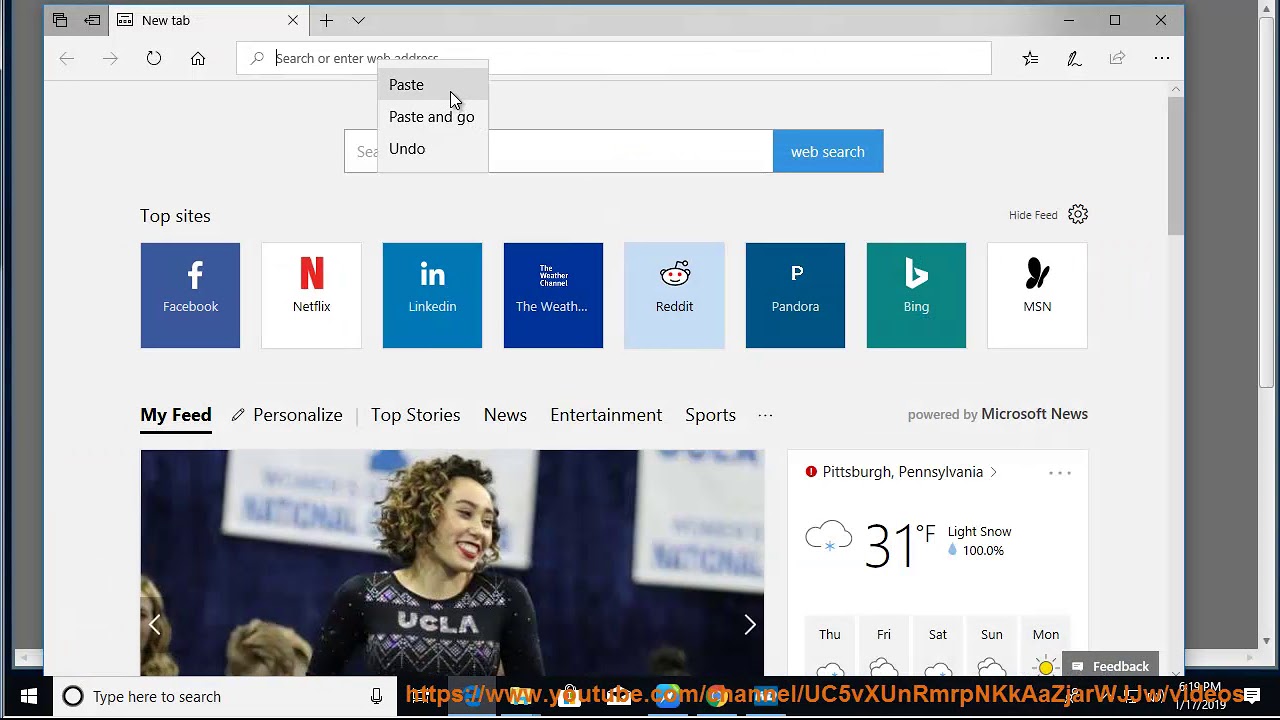Switch to the Top Stories tab

click(x=416, y=415)
